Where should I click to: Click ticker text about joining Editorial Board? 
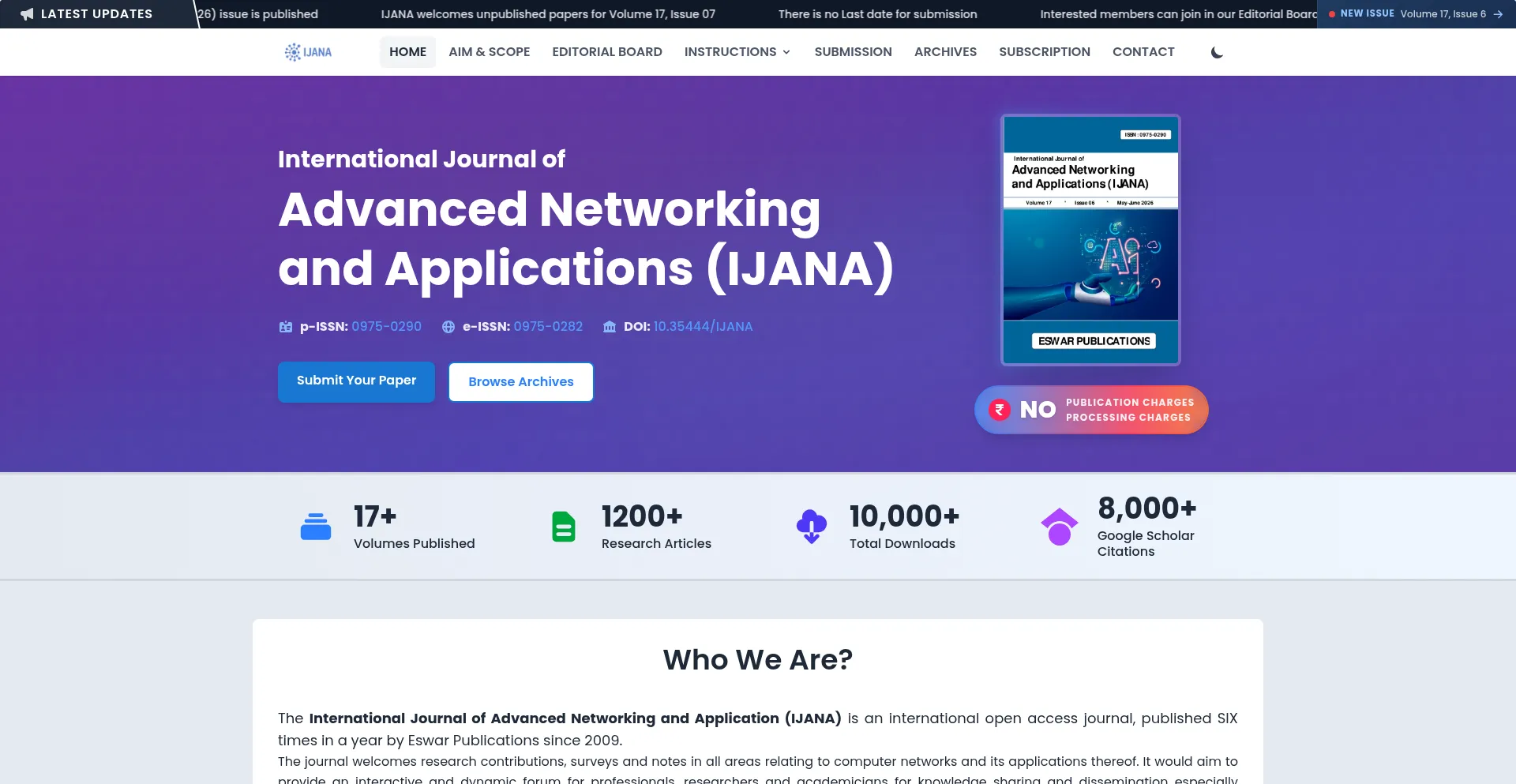(1178, 14)
